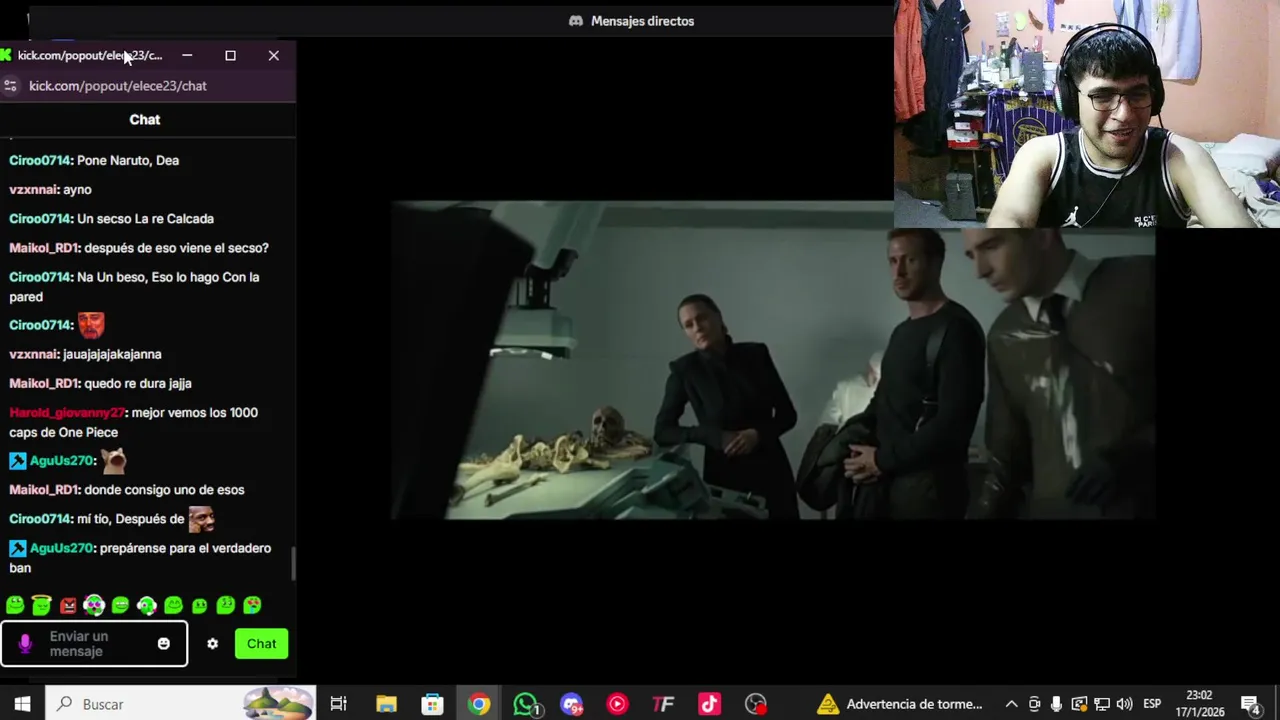Viewport: 1280px width, 720px height.
Task: Open the emoji picker smiley icon
Action: (164, 644)
